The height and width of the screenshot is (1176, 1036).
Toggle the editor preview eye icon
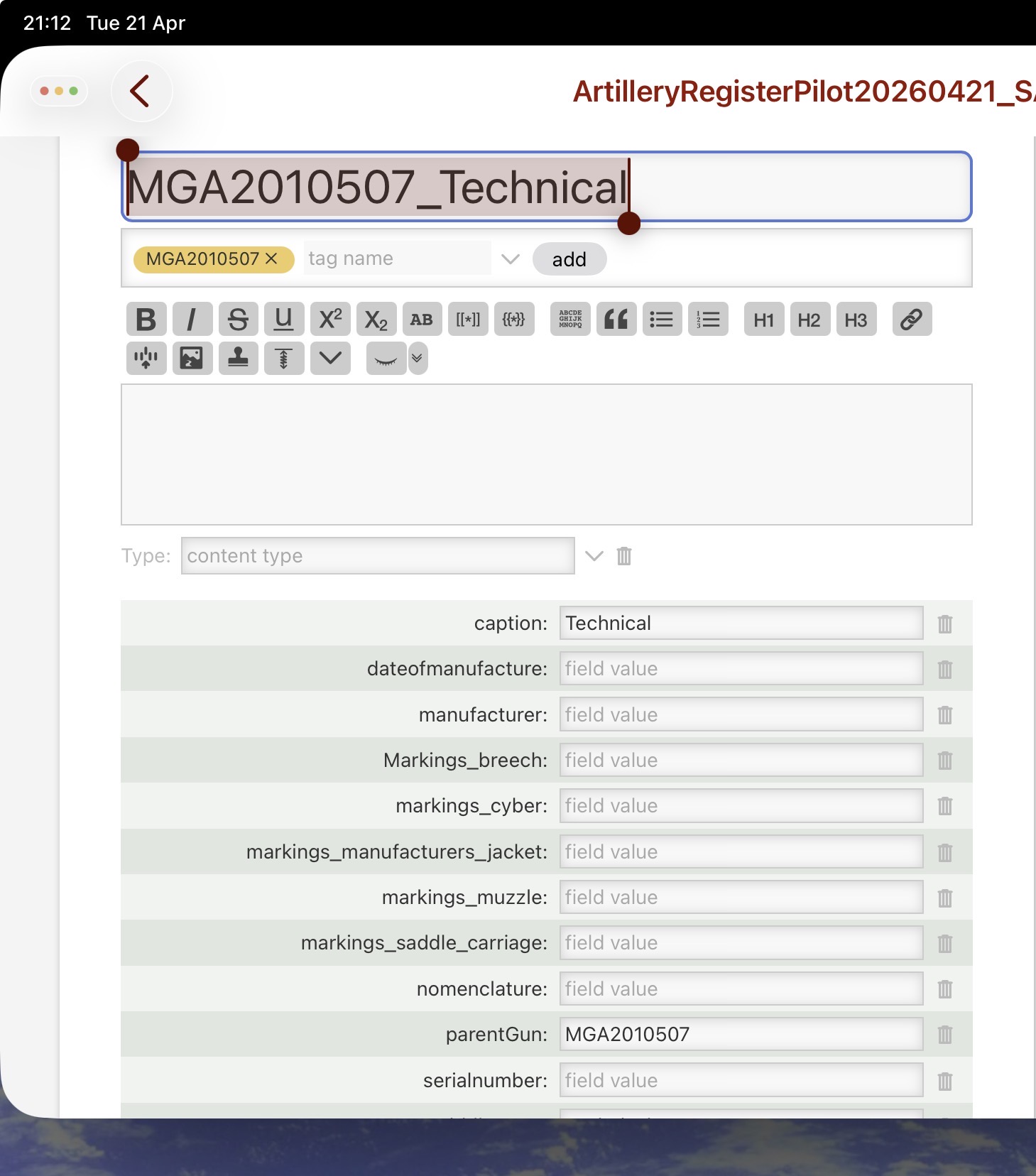point(386,359)
